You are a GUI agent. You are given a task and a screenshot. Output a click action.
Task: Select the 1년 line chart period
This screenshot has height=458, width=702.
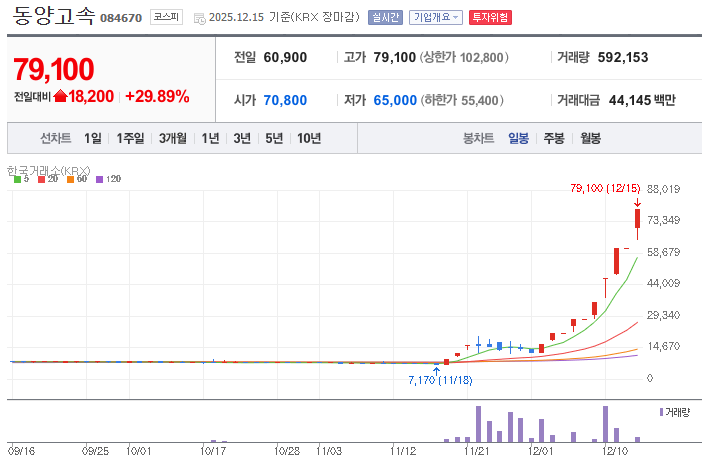click(210, 138)
